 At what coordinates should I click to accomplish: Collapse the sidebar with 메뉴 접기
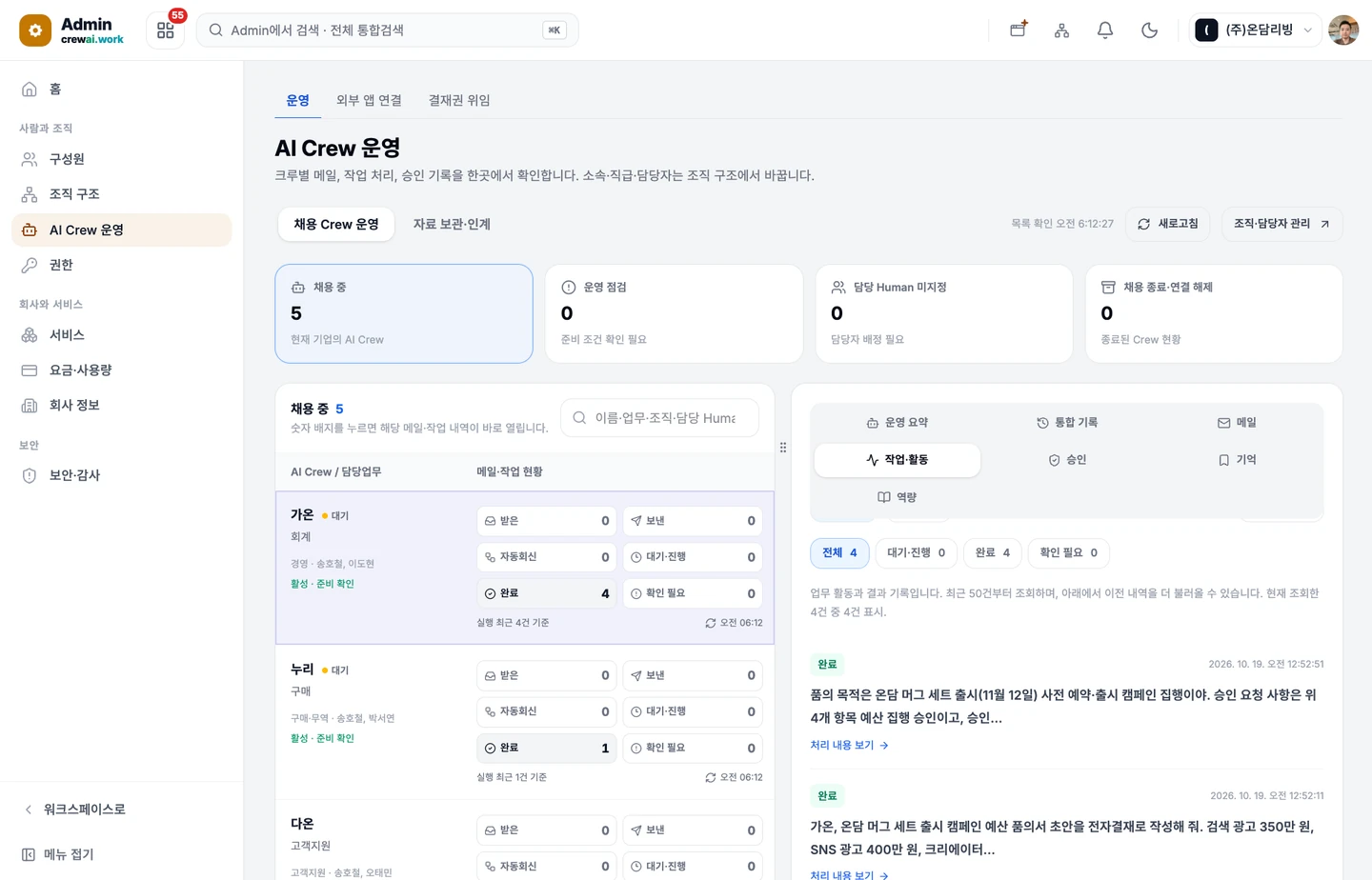(x=122, y=855)
